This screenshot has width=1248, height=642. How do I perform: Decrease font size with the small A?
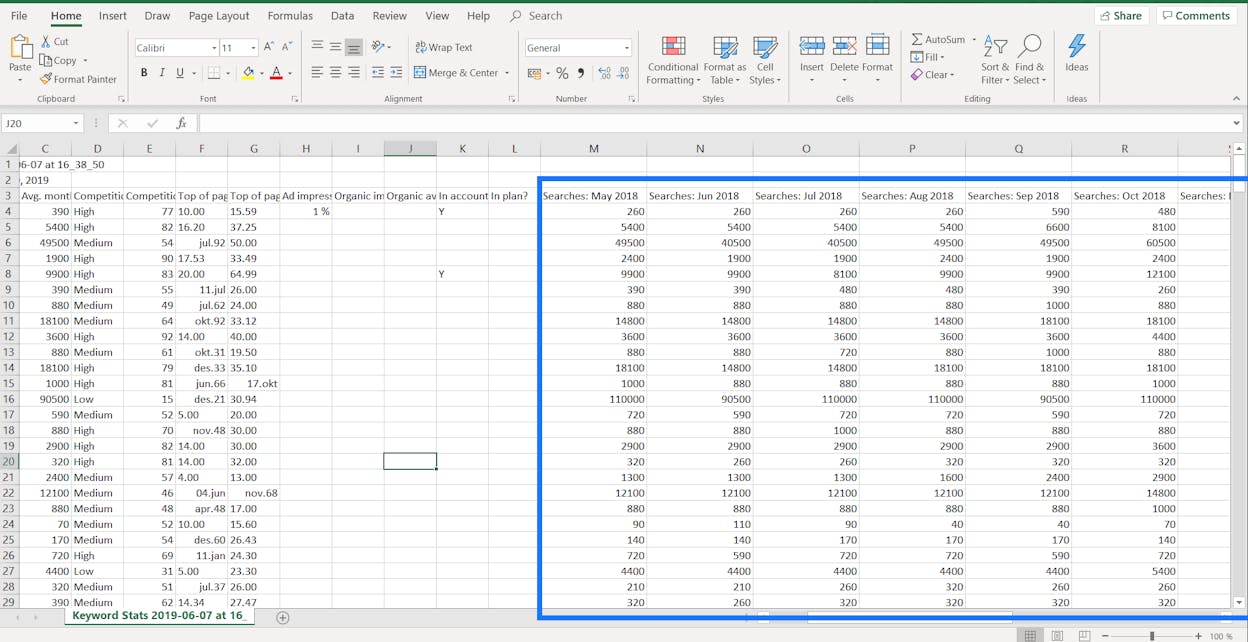287,47
